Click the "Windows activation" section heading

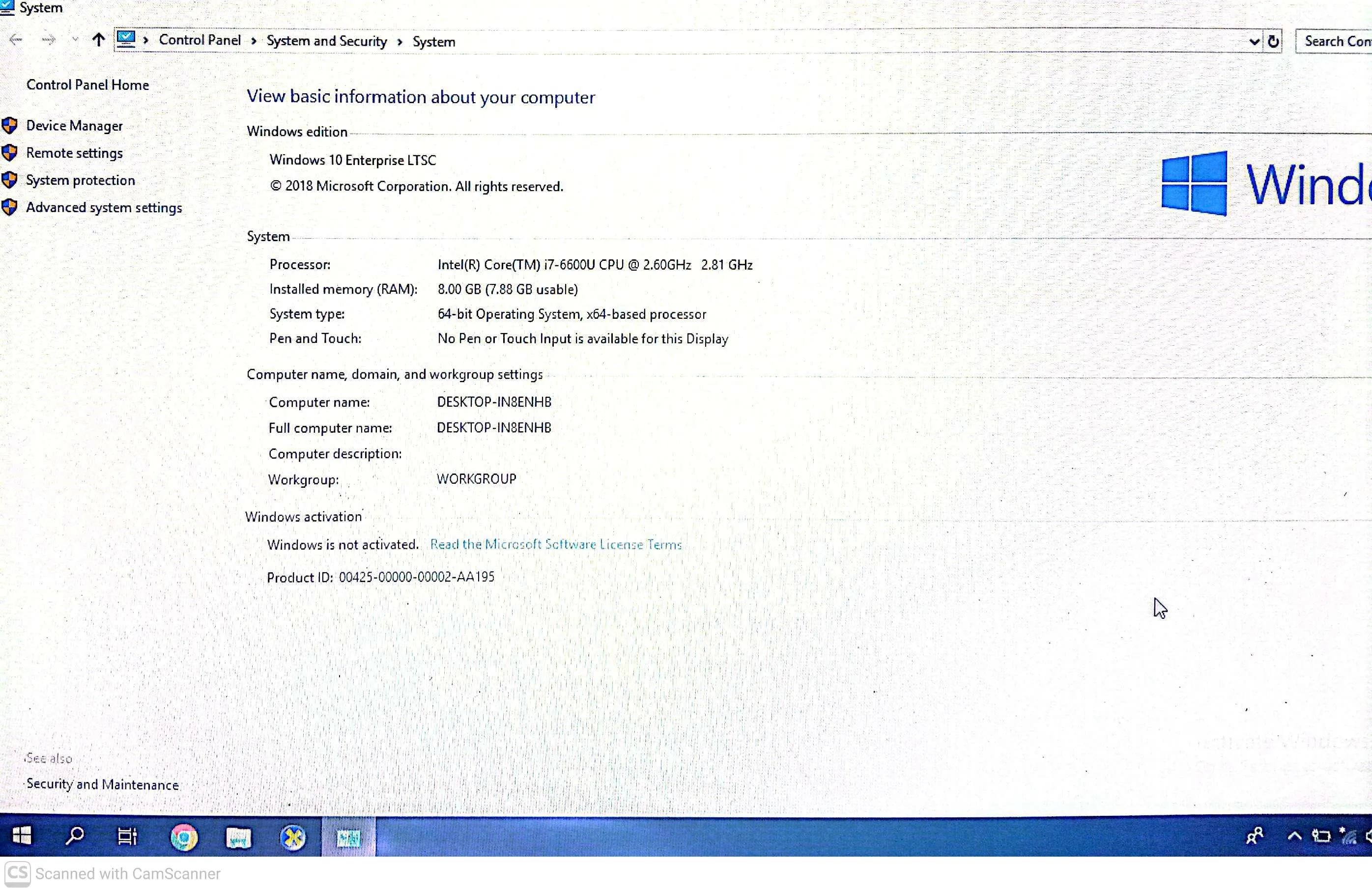pyautogui.click(x=304, y=517)
